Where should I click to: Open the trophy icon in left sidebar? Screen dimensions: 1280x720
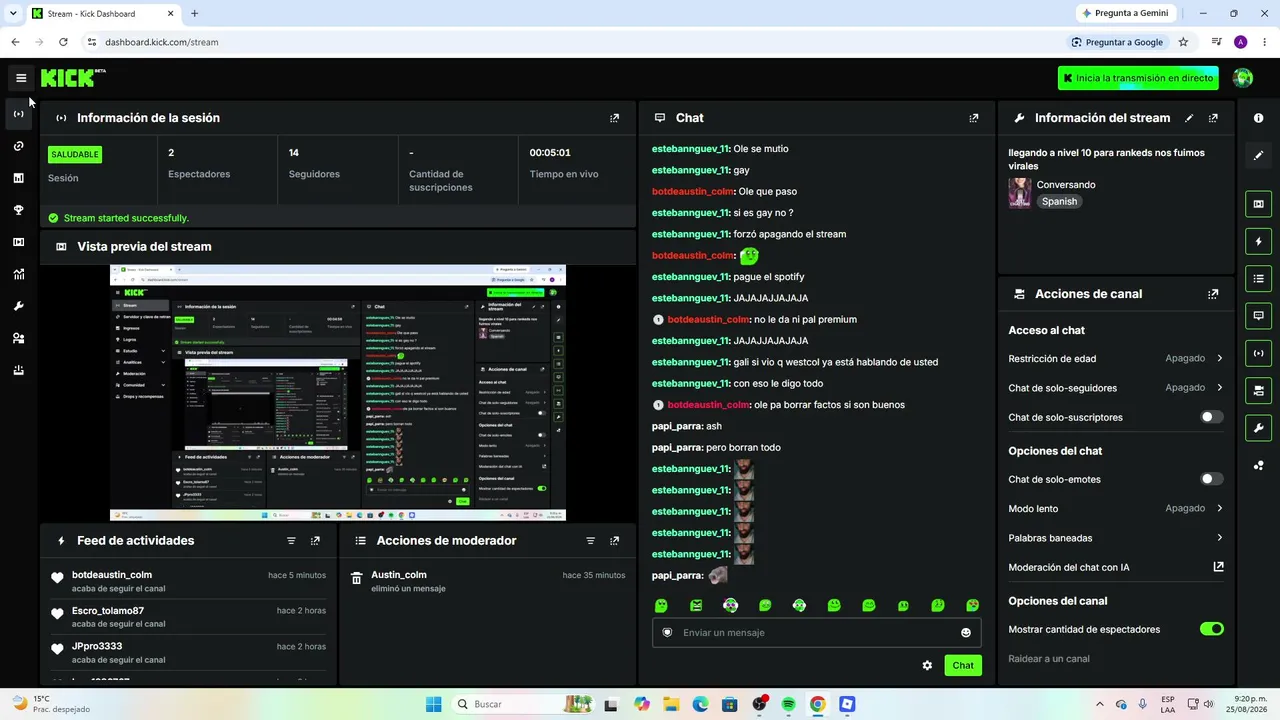[x=19, y=210]
